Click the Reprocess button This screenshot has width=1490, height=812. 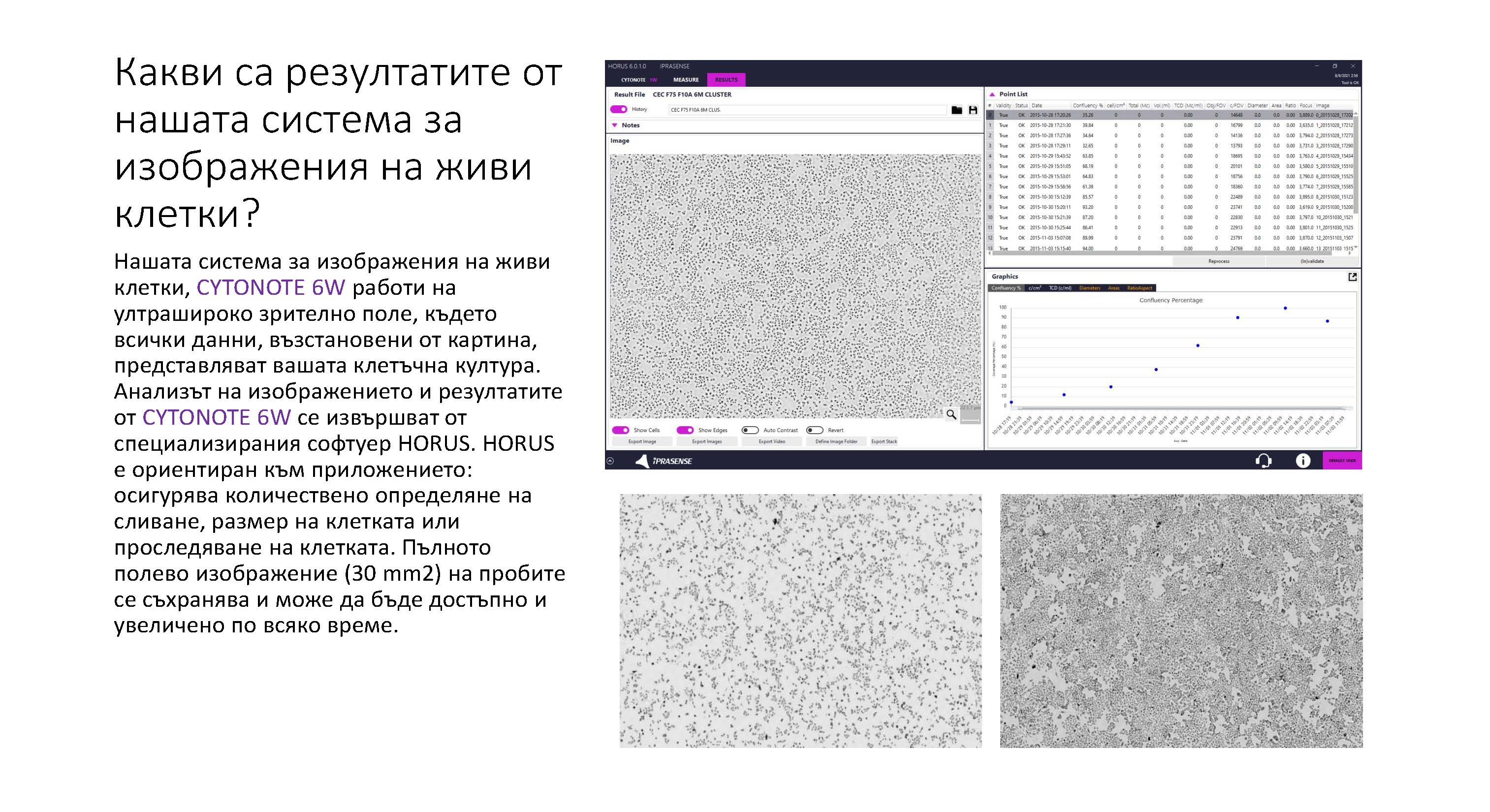pos(1219,261)
